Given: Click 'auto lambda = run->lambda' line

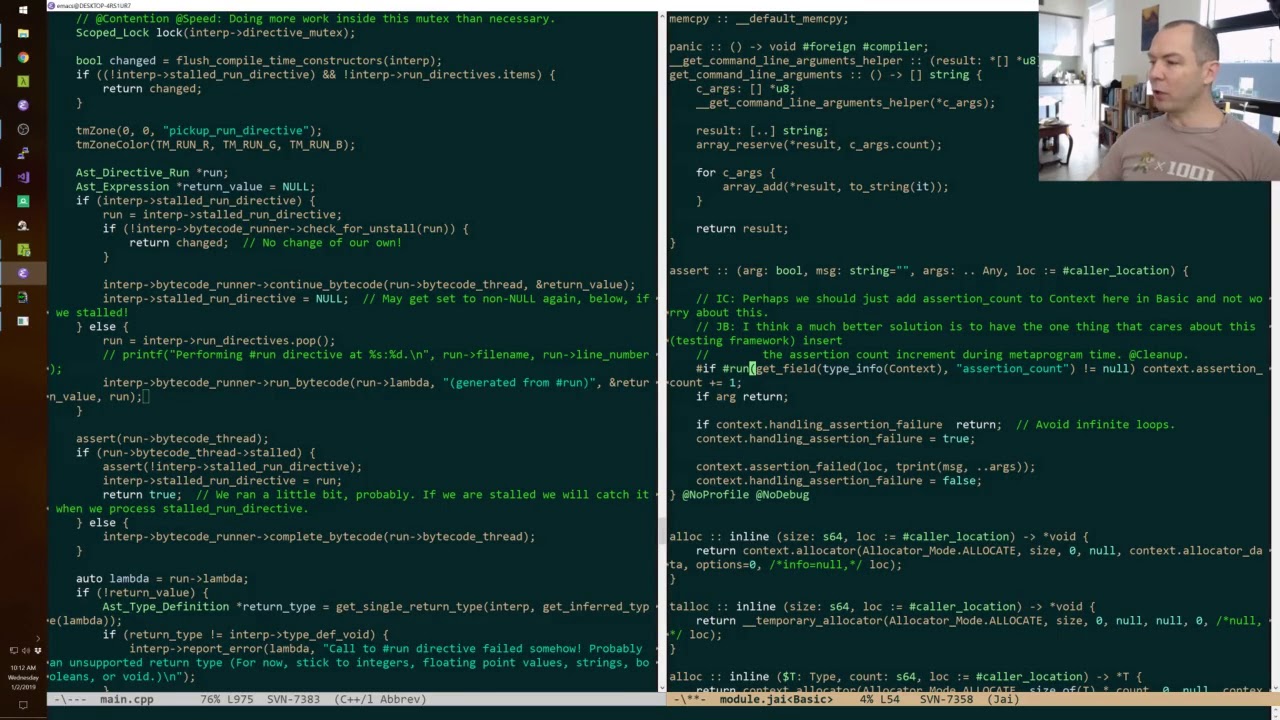Looking at the screenshot, I should coord(162,578).
